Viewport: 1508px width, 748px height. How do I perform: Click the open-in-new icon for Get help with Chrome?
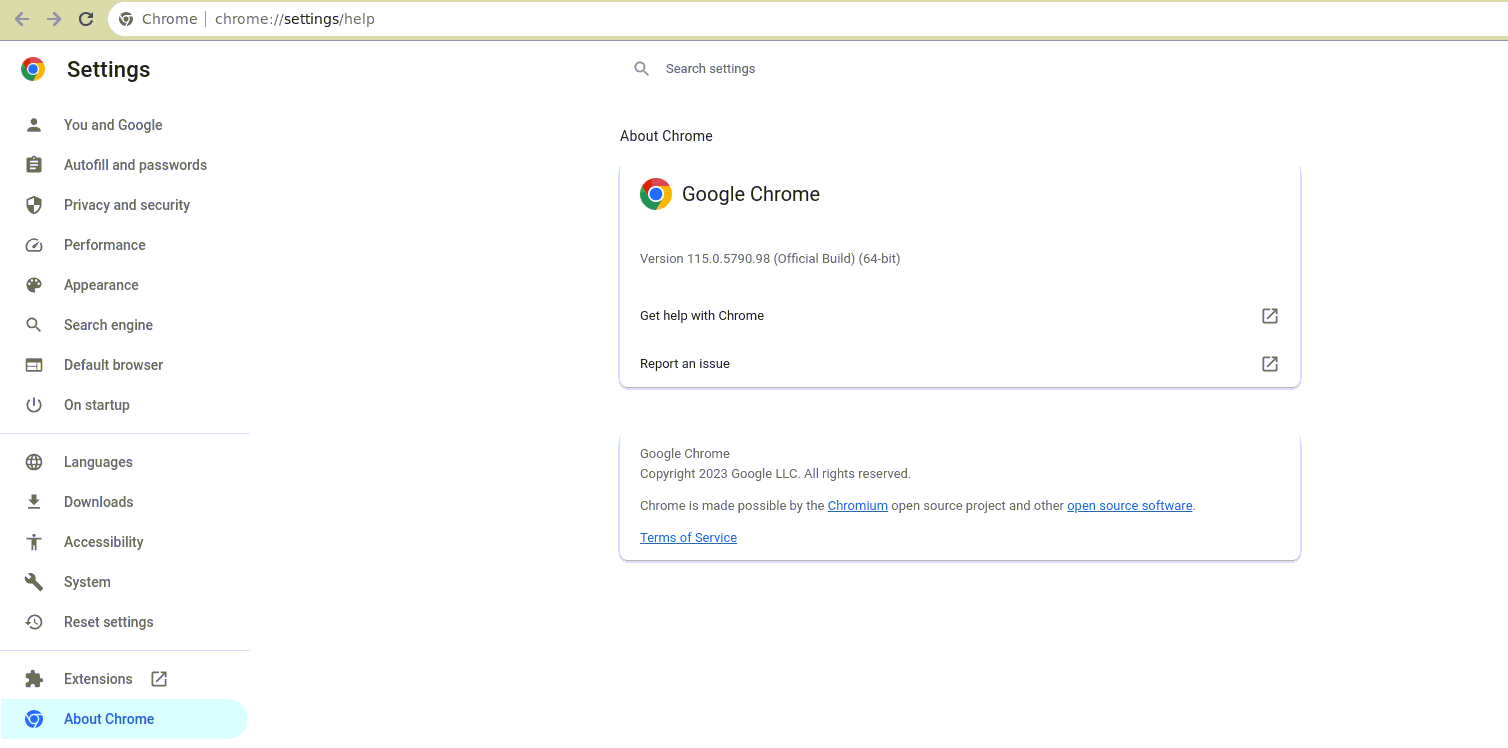(x=1270, y=316)
